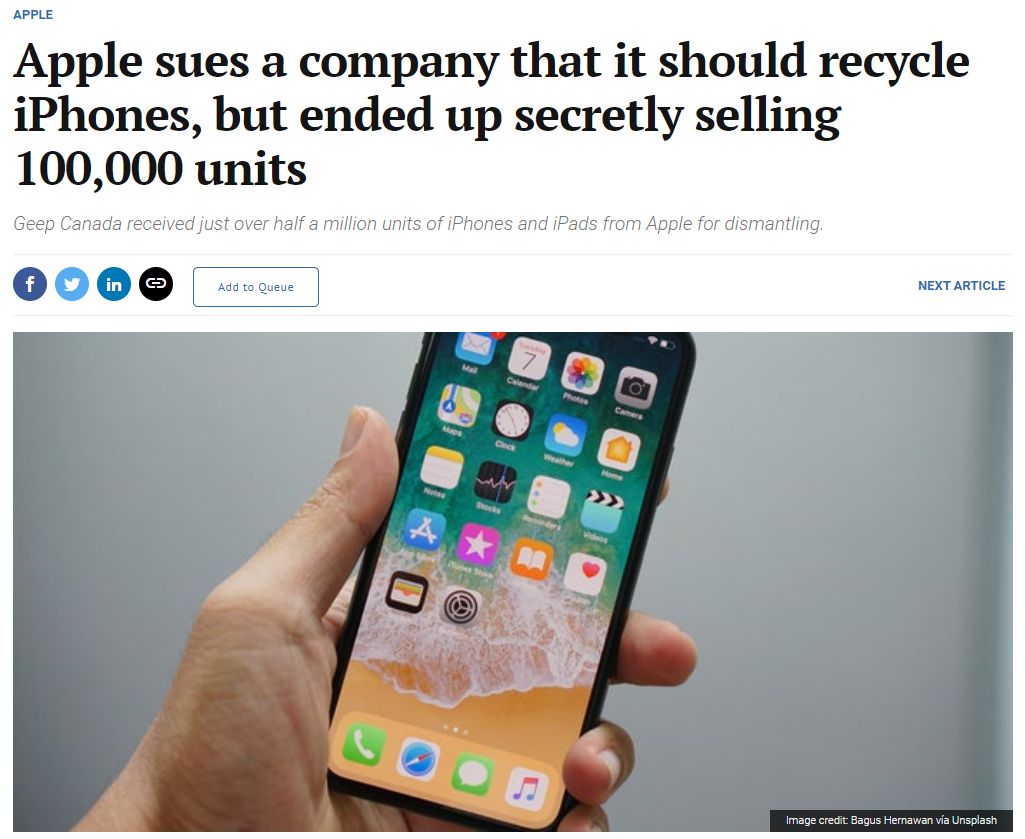
Task: Click the Weather app icon on phone
Action: (x=565, y=436)
